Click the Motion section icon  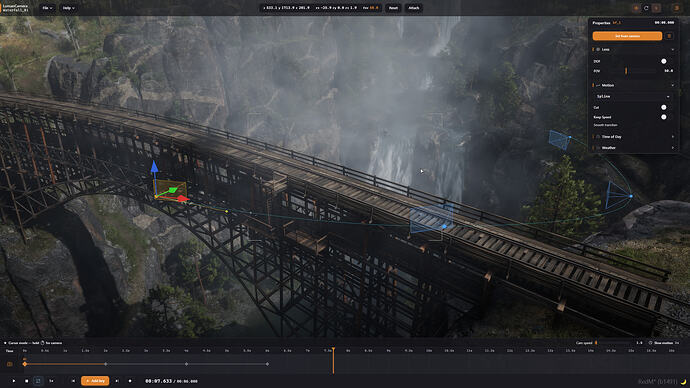tap(598, 85)
